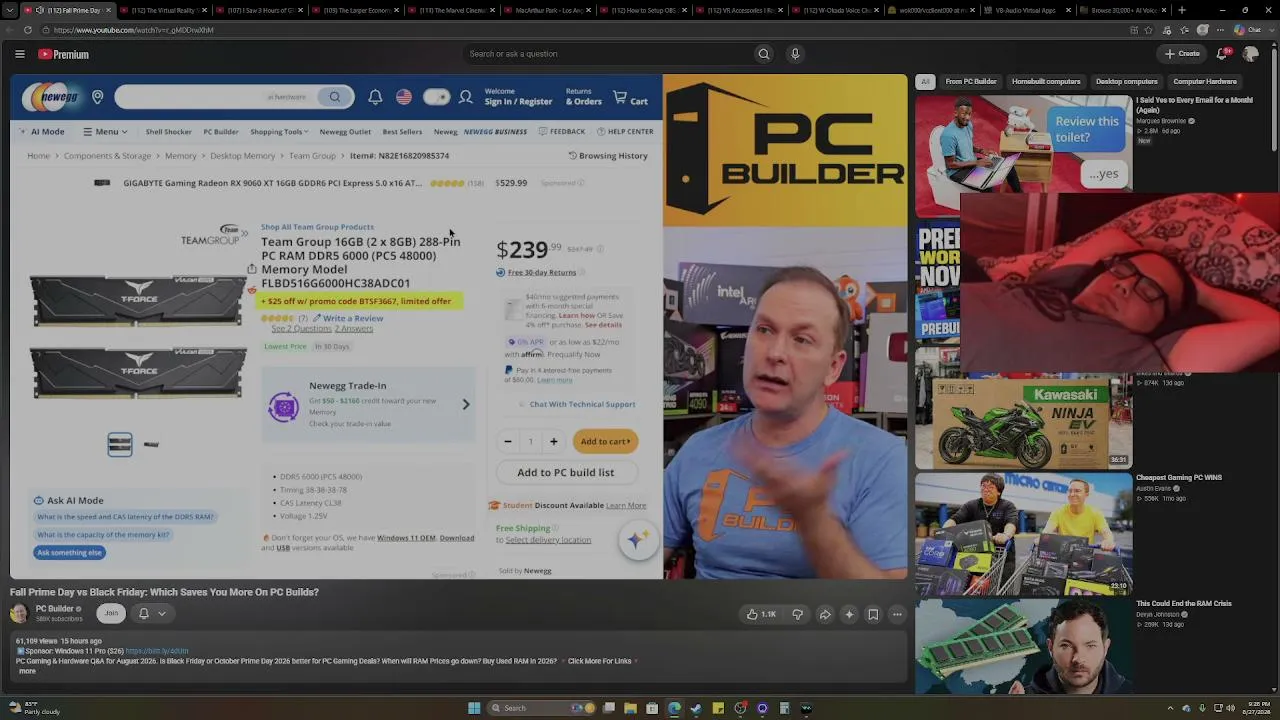Click 'AI Mode' in the Newegg nav bar
The width and height of the screenshot is (1280, 720).
(41, 132)
